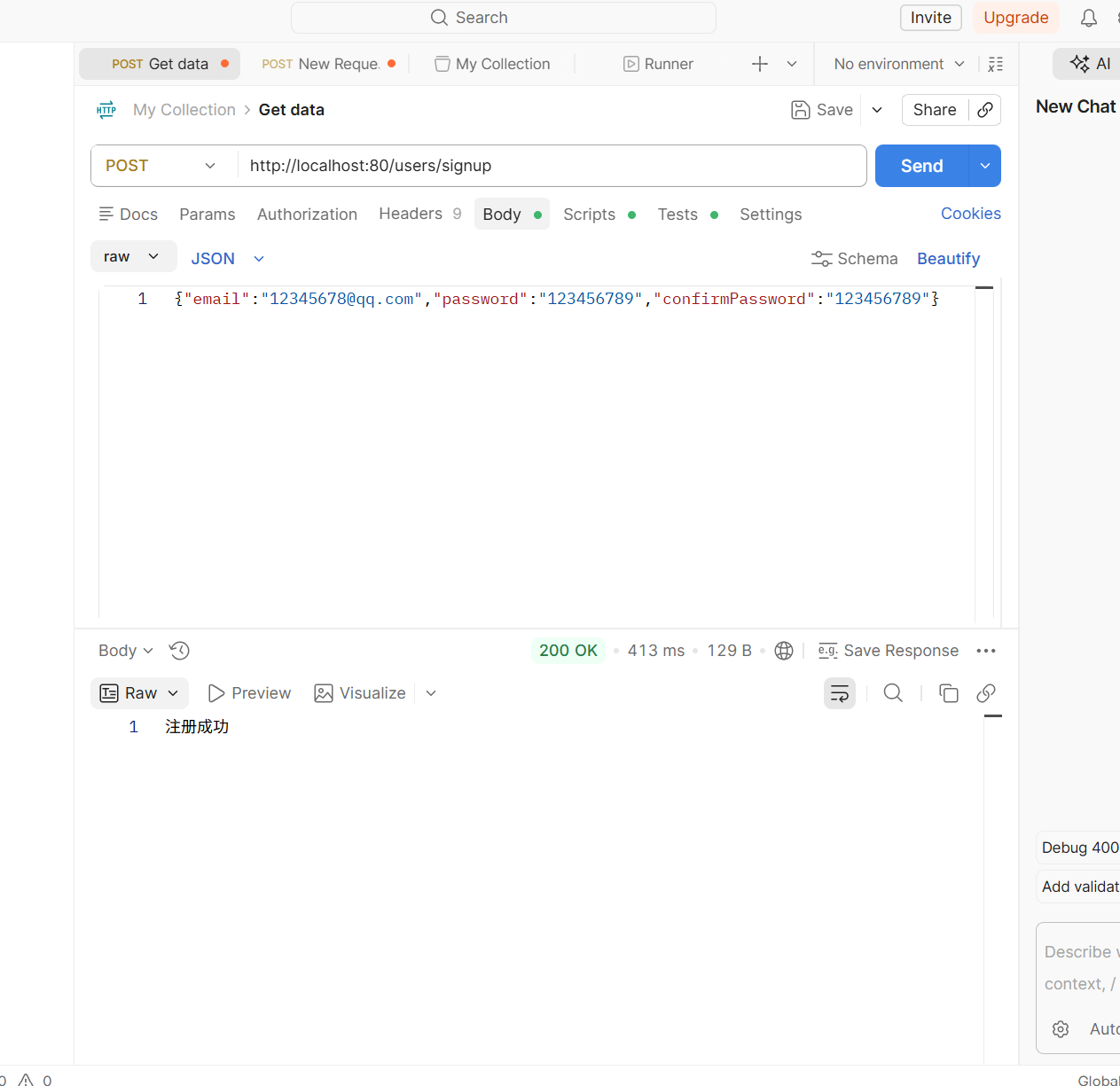This screenshot has height=1086, width=1120.
Task: Open the notifications bell icon
Action: coord(1088,18)
